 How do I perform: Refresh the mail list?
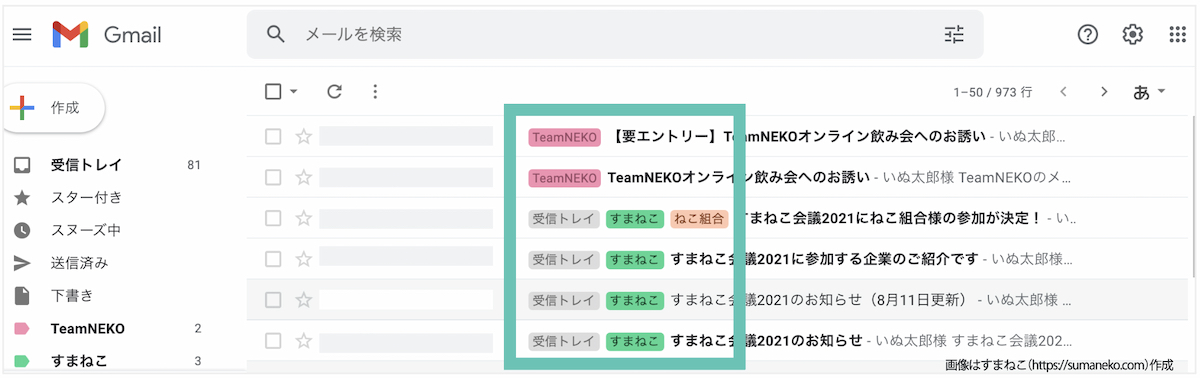pos(335,92)
